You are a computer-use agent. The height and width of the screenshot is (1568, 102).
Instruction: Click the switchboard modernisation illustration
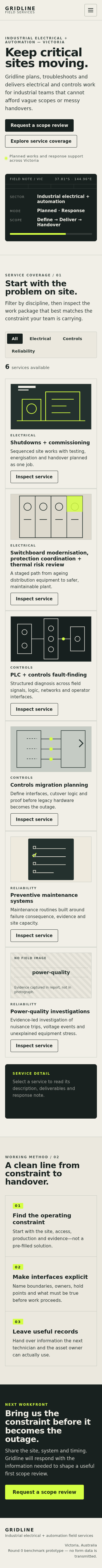51,517
